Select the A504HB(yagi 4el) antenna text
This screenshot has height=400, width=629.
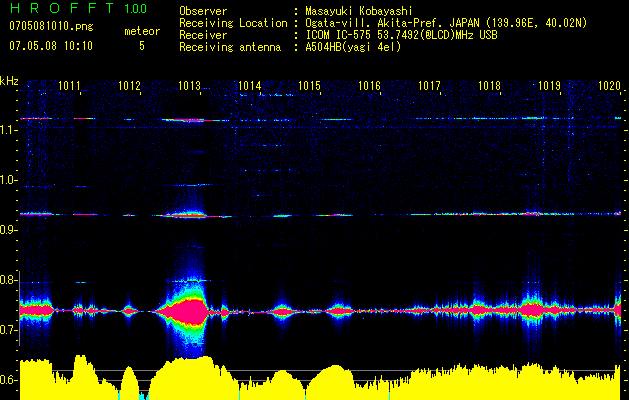tap(353, 47)
